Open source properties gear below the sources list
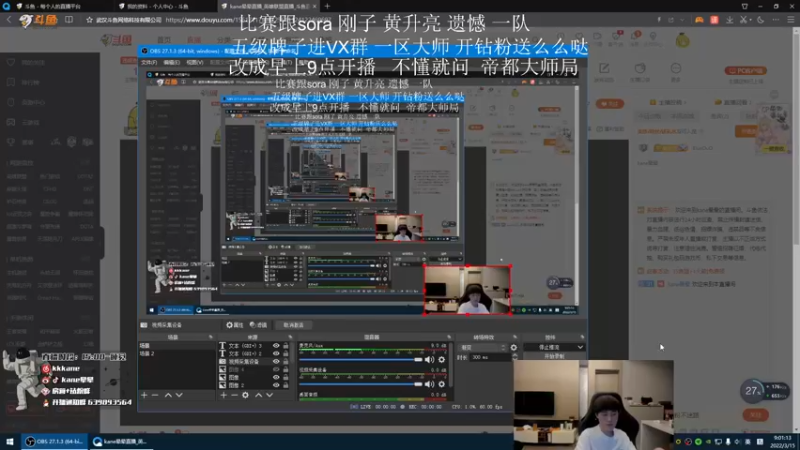This screenshot has height=450, width=800. [x=245, y=395]
